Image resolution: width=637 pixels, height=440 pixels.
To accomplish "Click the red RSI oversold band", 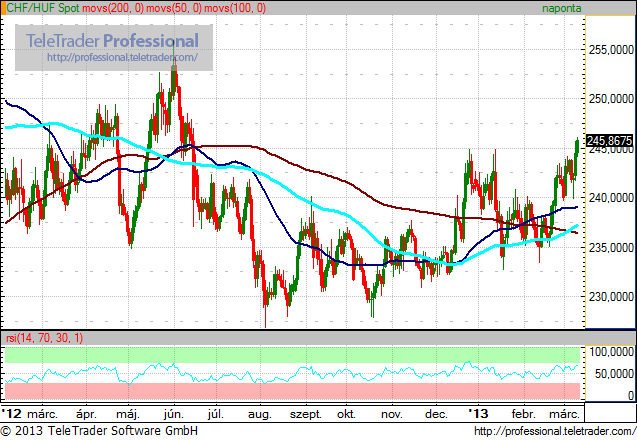I will pos(292,391).
